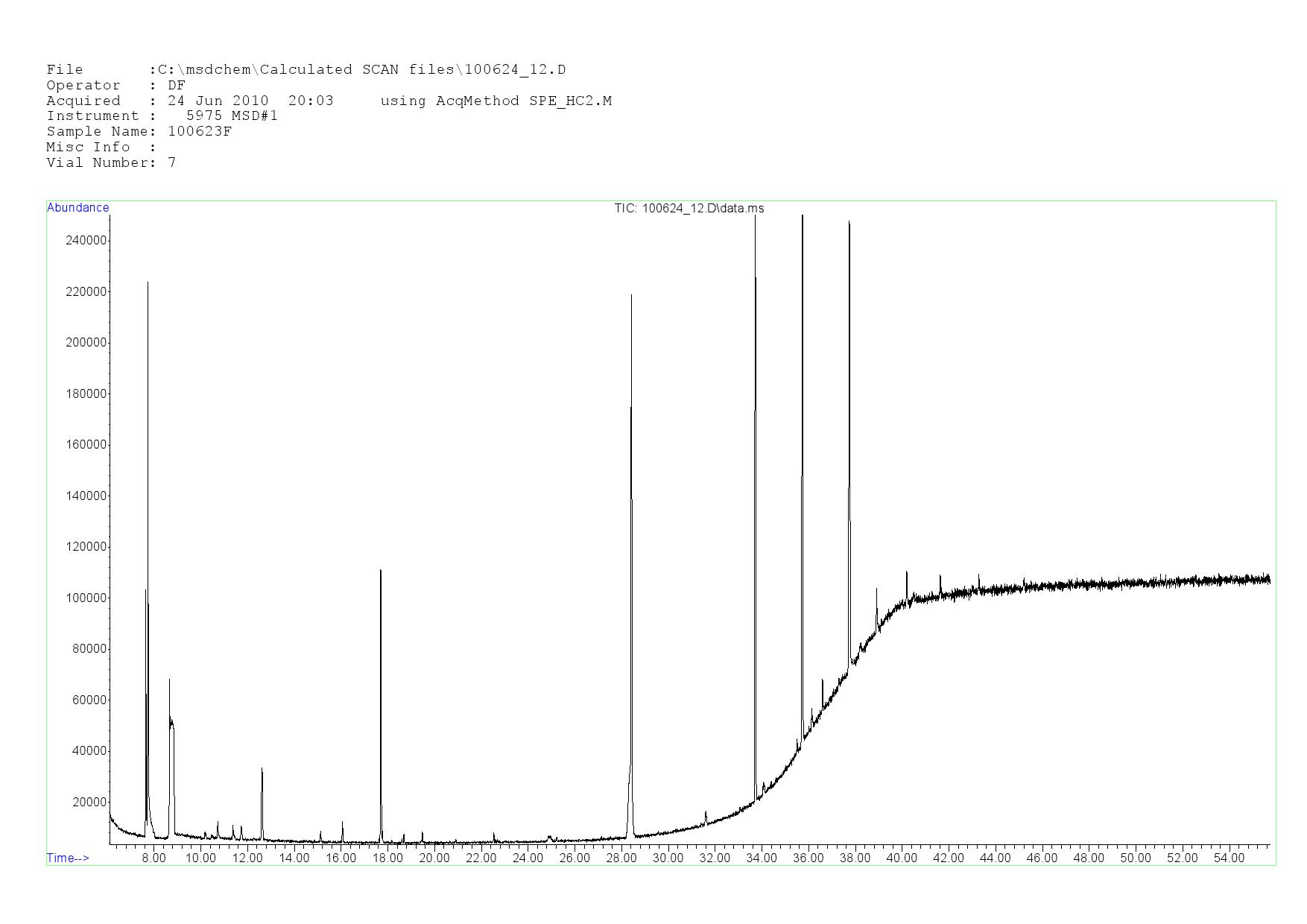Screen dimensions: 1307x924
Task: Click the 30.00 time axis tick label
Action: [x=668, y=858]
